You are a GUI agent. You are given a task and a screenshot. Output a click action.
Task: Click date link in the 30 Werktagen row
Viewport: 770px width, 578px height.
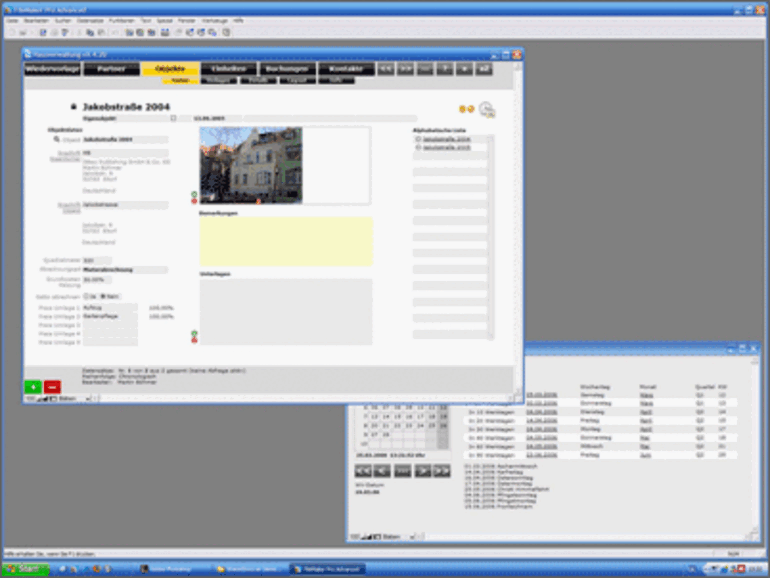pyautogui.click(x=542, y=430)
